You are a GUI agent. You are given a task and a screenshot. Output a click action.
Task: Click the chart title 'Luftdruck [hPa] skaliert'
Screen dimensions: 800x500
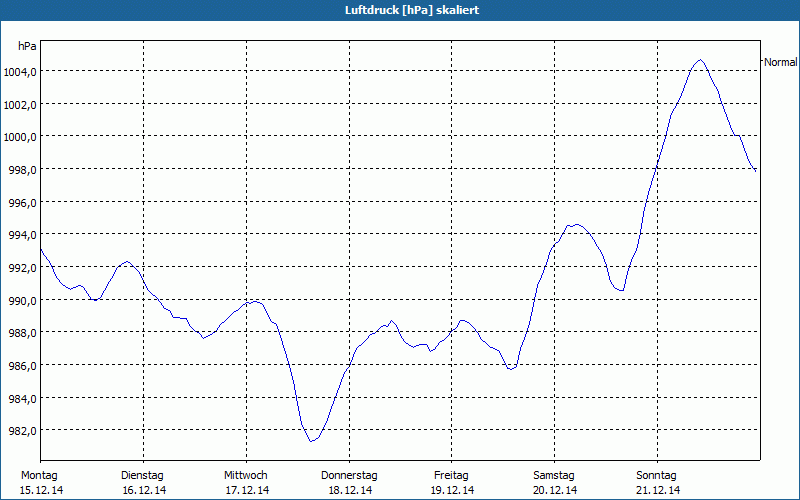[x=412, y=10]
